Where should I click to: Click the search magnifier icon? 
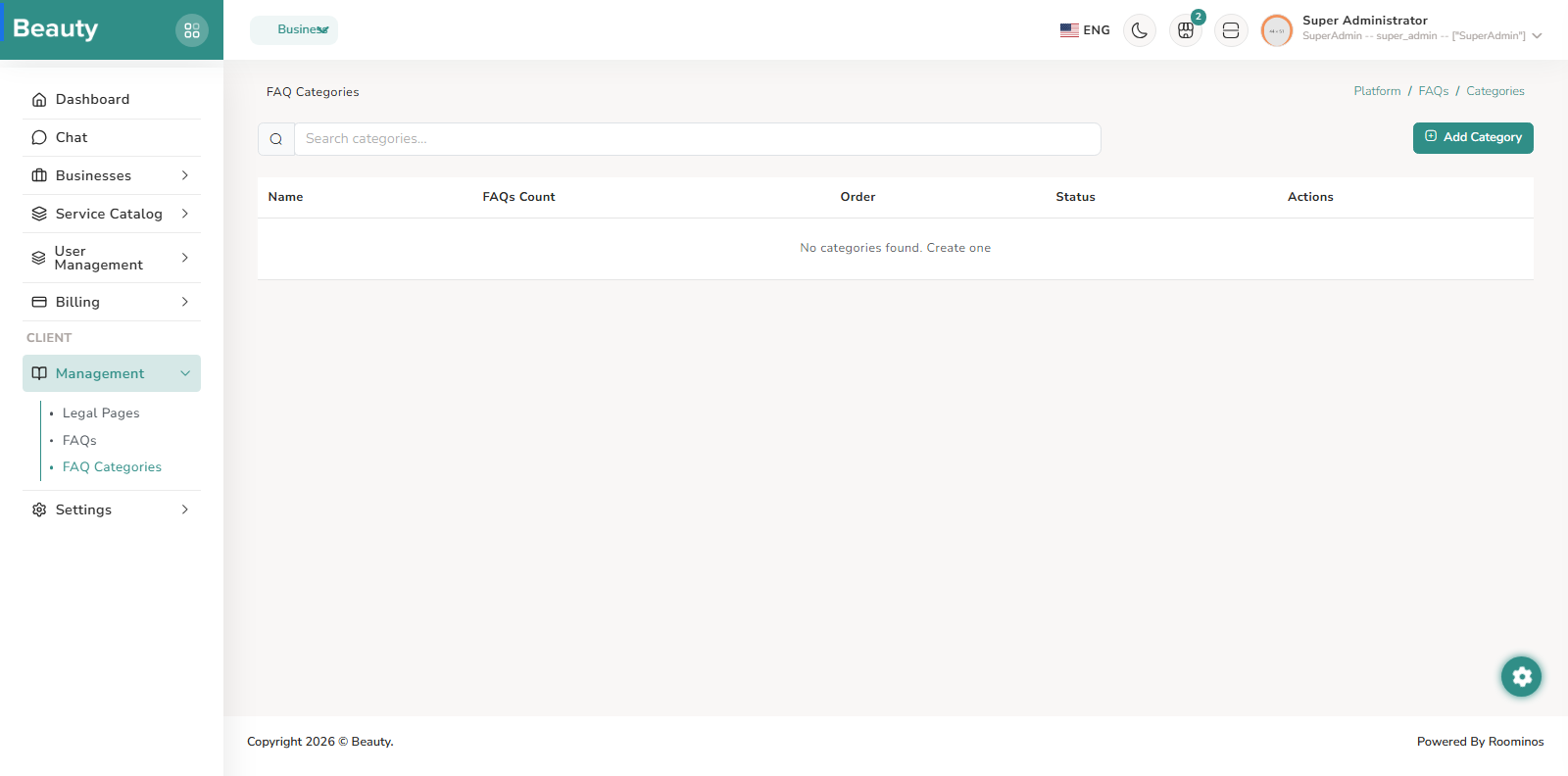pos(276,139)
